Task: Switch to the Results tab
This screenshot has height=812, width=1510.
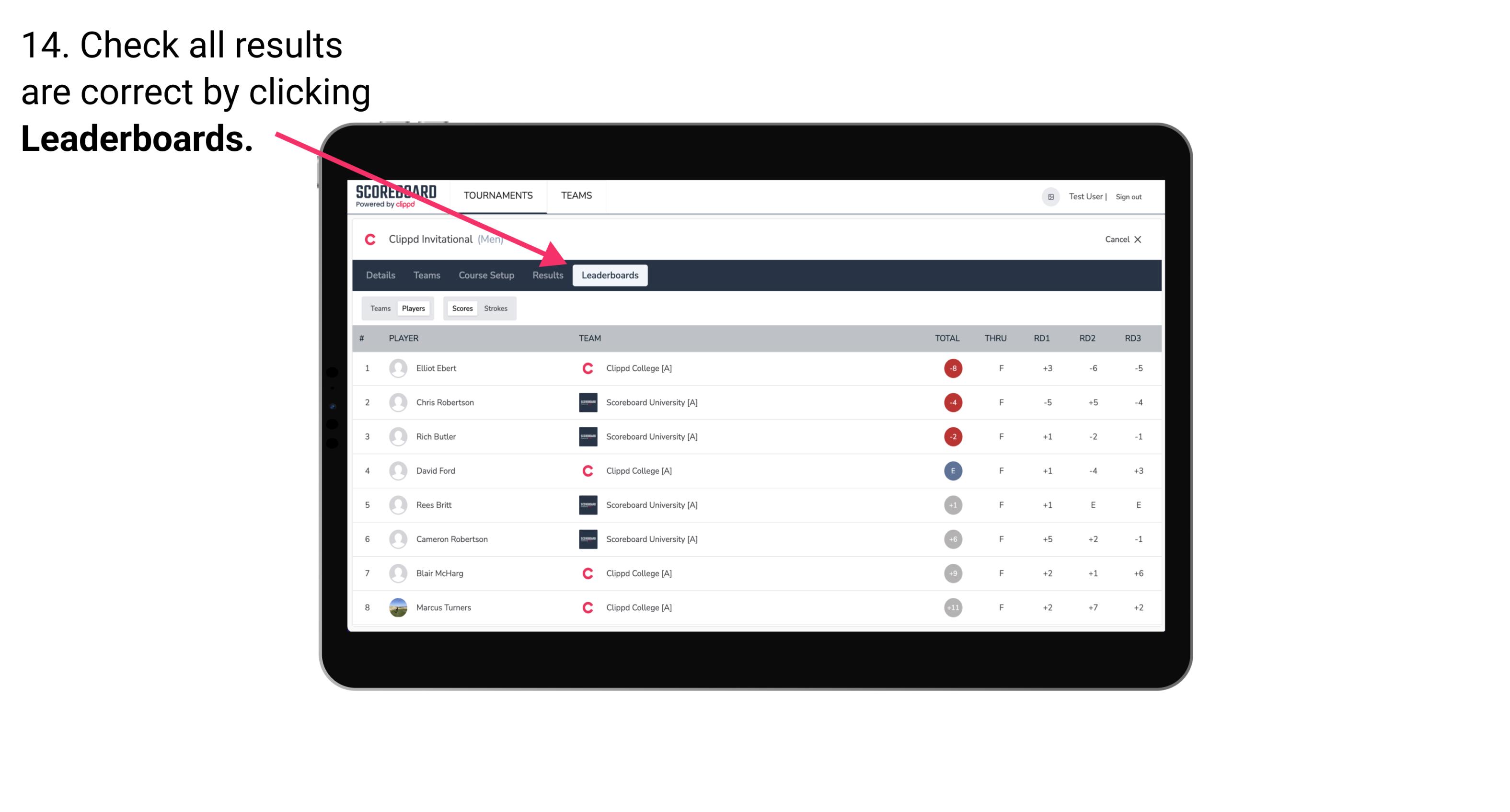Action: tap(546, 275)
